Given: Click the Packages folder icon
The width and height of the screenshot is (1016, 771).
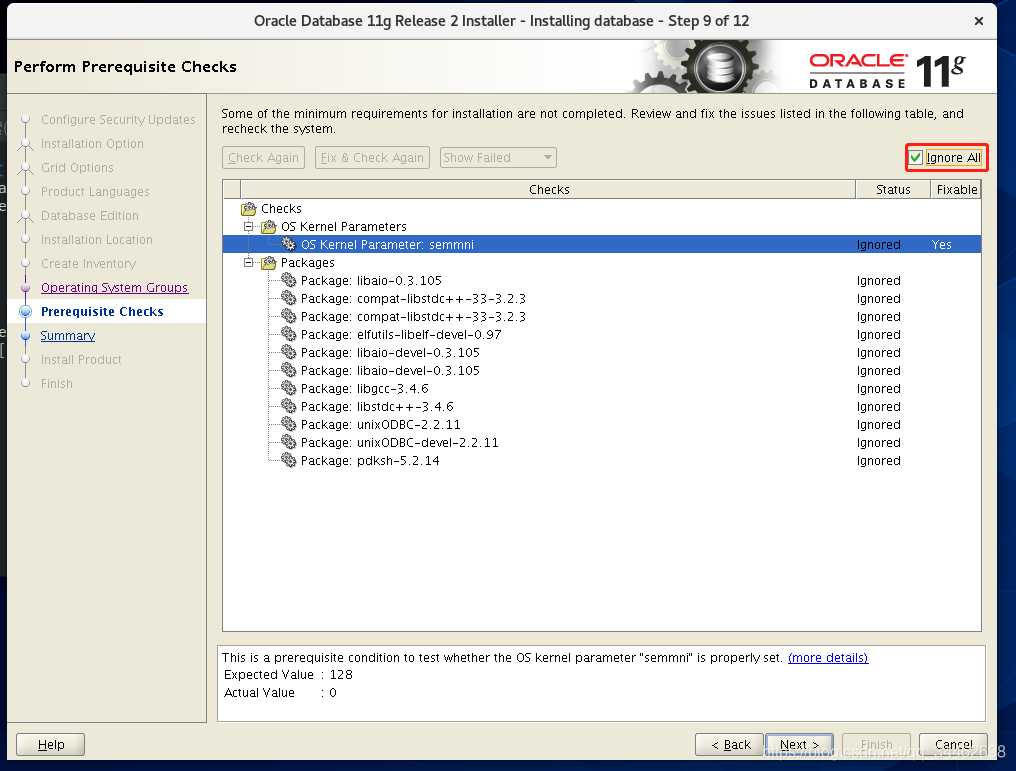Looking at the screenshot, I should [x=268, y=263].
